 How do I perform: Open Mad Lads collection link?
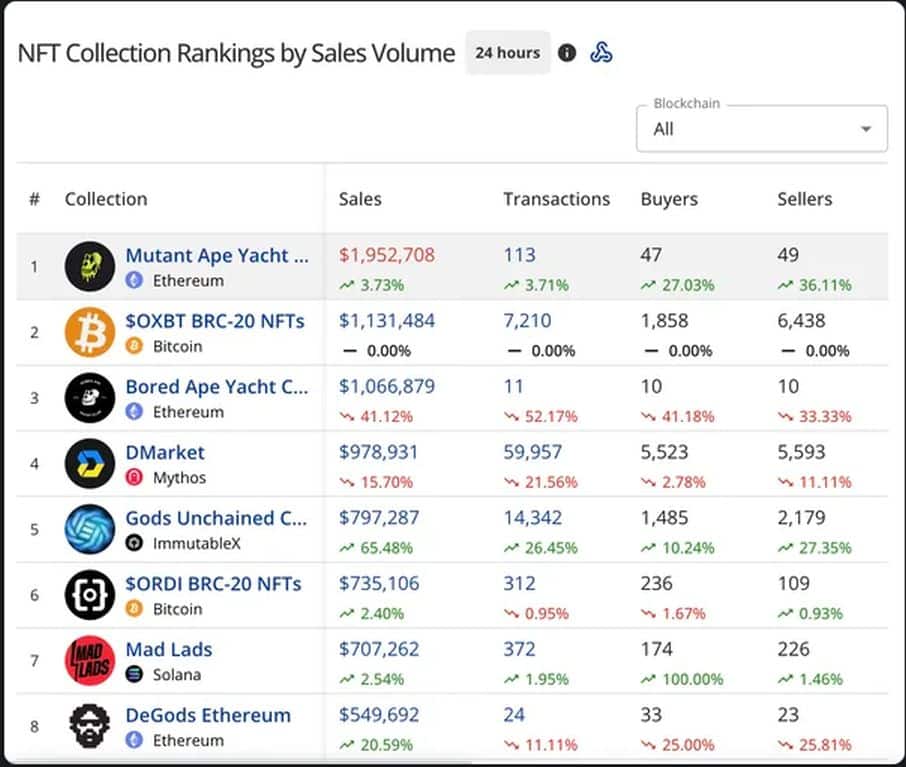[x=169, y=649]
